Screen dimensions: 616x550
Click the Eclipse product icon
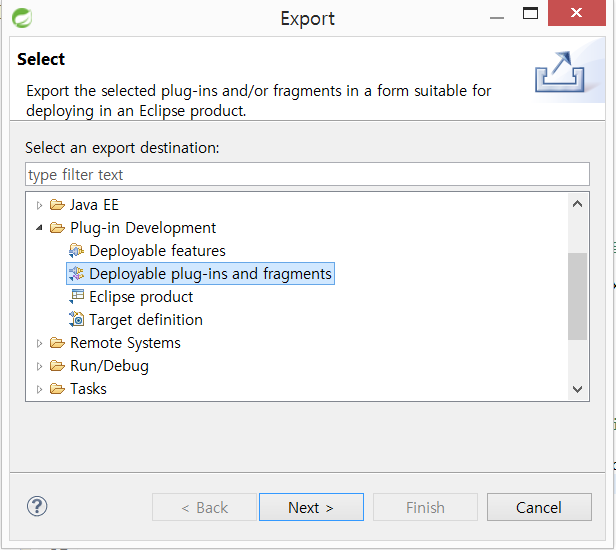[x=76, y=297]
